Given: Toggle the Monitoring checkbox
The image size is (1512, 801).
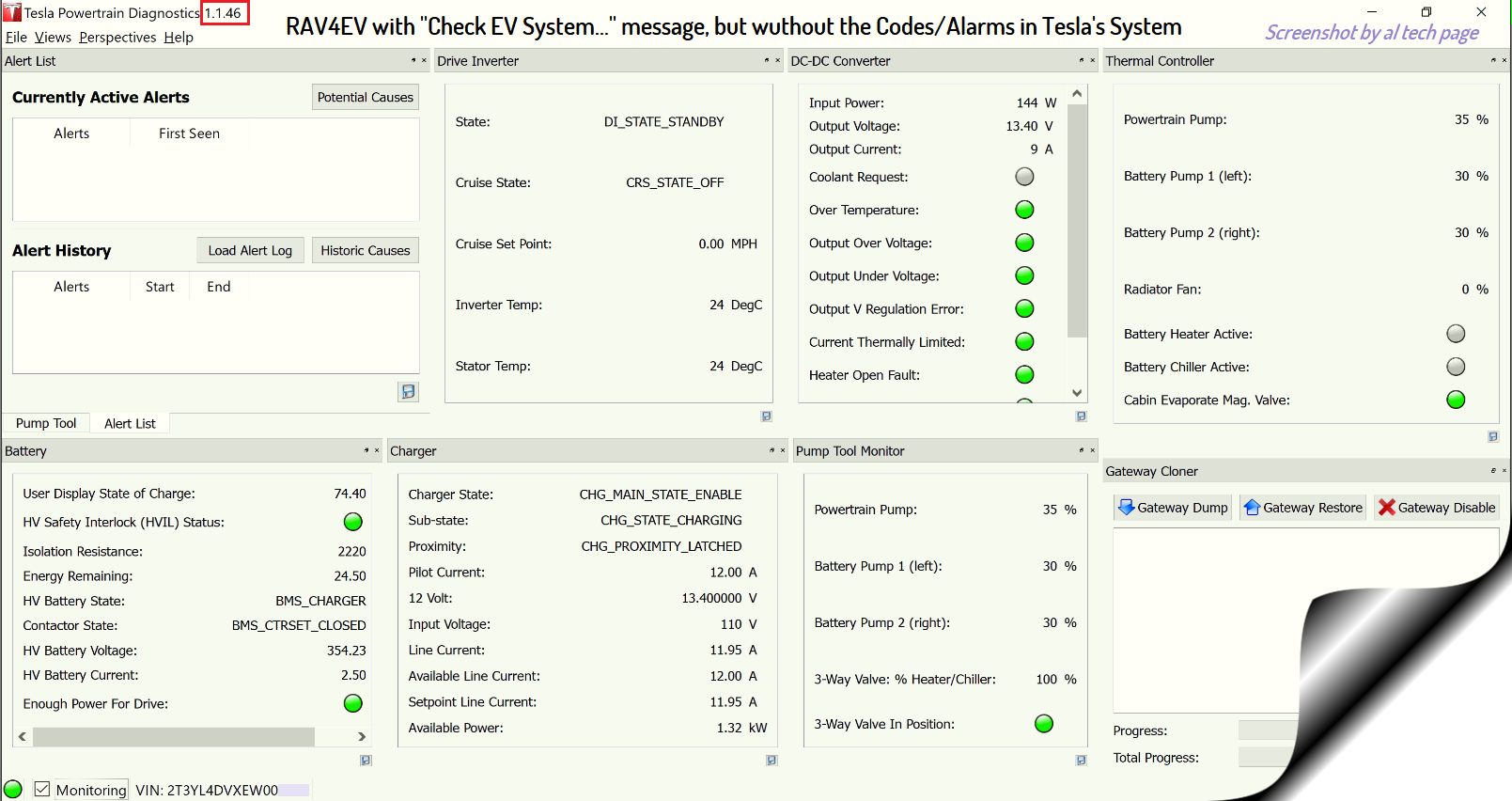Looking at the screenshot, I should point(42,790).
